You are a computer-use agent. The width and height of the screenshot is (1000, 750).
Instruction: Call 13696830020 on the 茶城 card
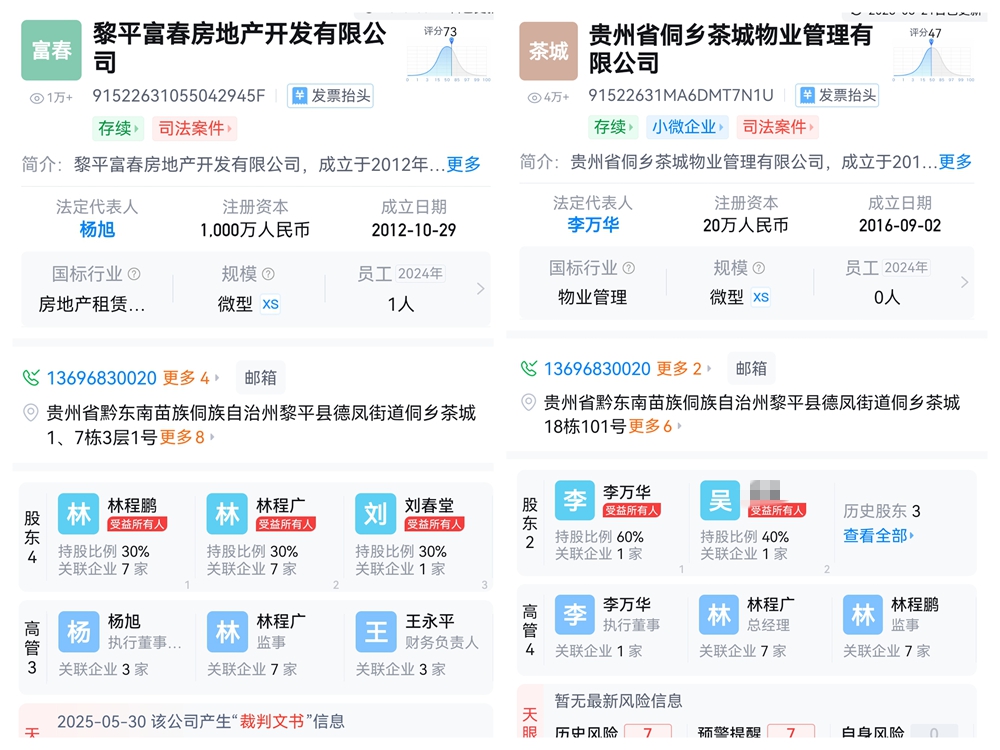click(597, 369)
